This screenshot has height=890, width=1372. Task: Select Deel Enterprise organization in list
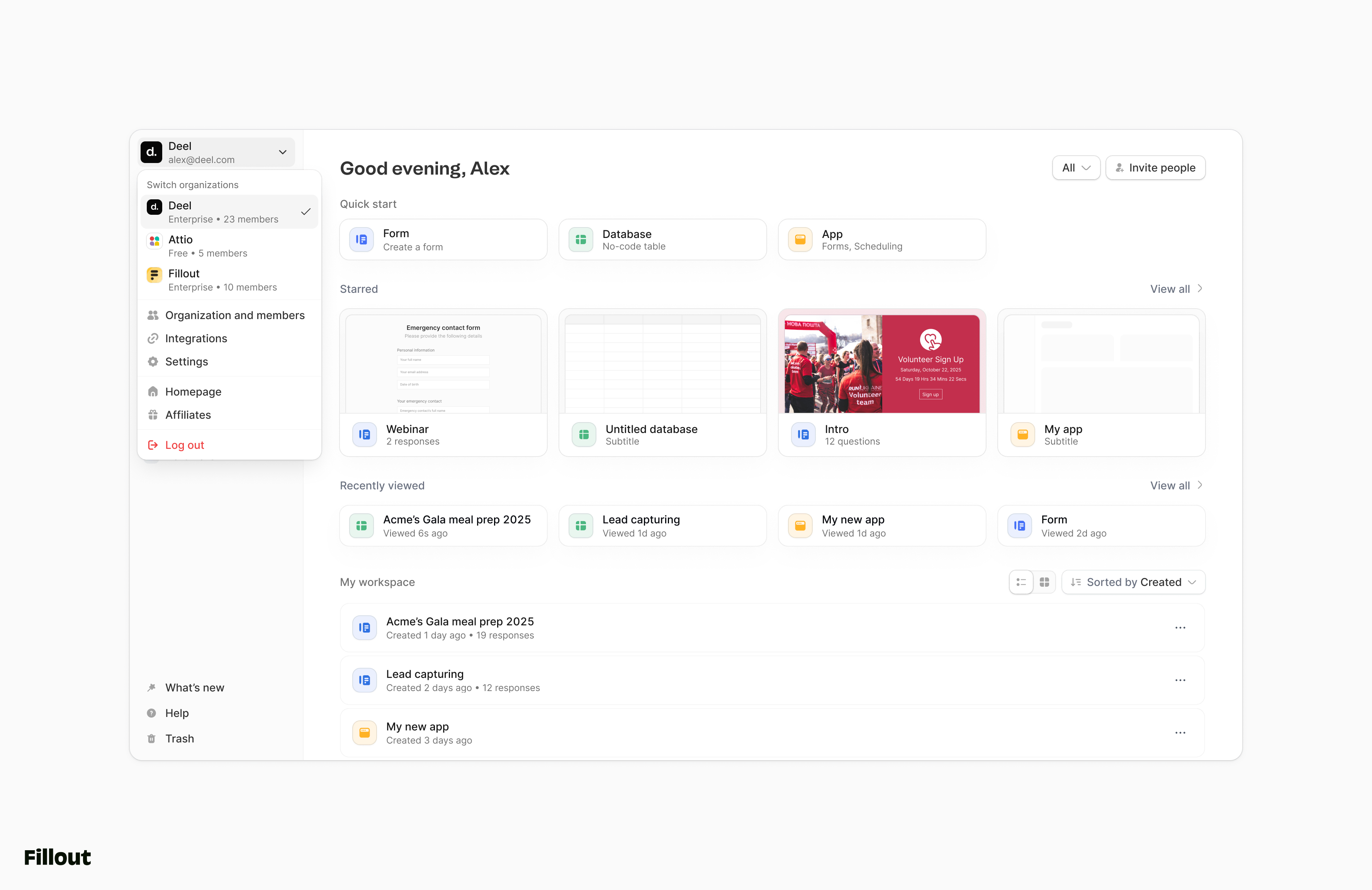tap(229, 212)
